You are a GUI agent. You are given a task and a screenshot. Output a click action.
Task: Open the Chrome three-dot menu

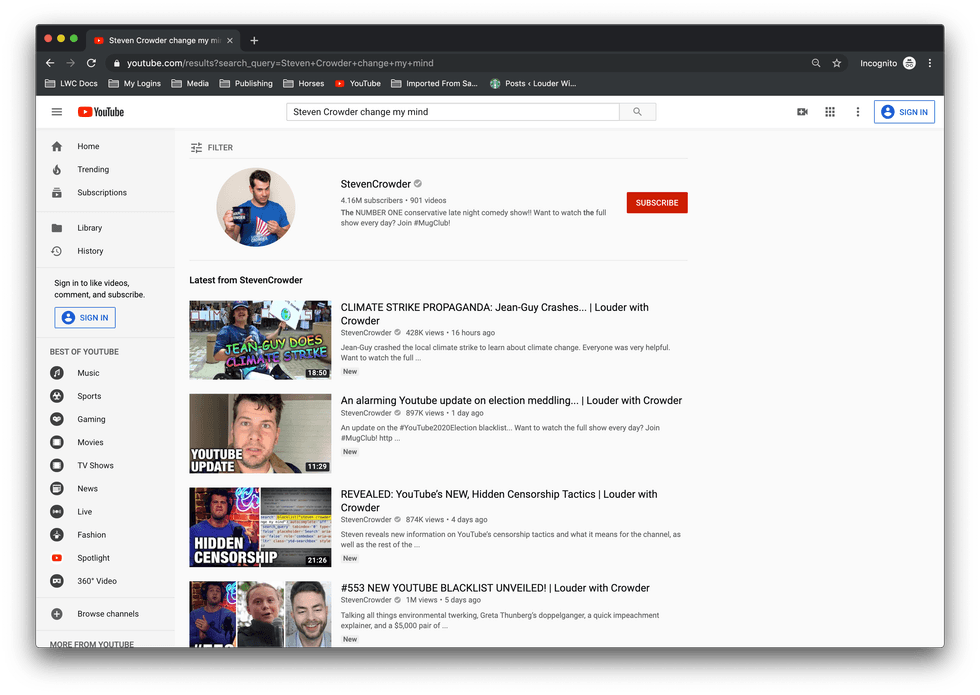(x=930, y=63)
